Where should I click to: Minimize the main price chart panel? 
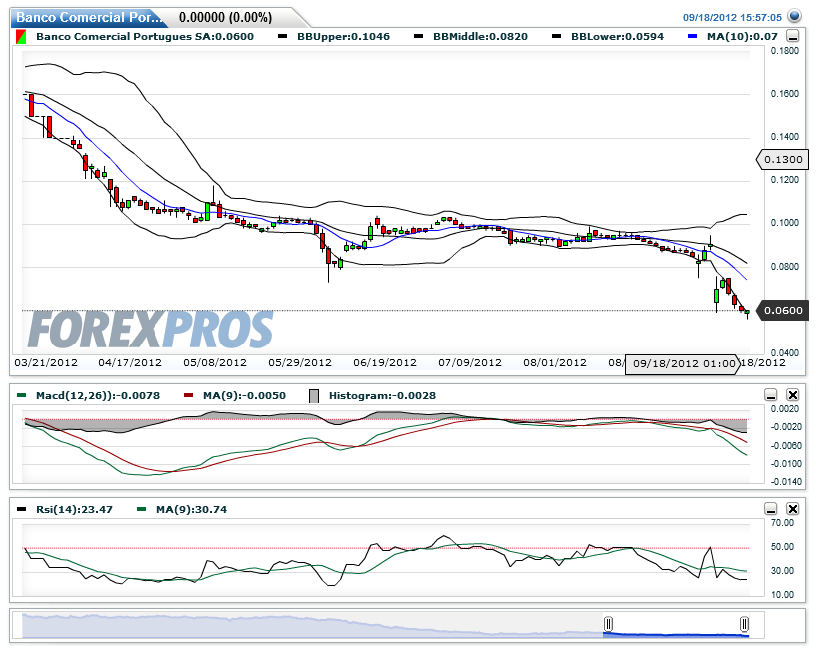coord(793,36)
